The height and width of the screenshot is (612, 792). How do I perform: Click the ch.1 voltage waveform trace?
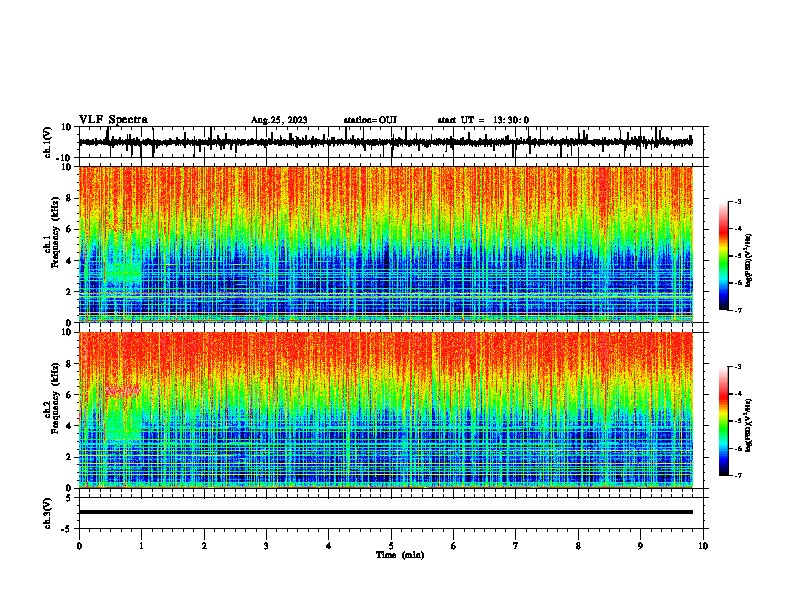click(385, 142)
